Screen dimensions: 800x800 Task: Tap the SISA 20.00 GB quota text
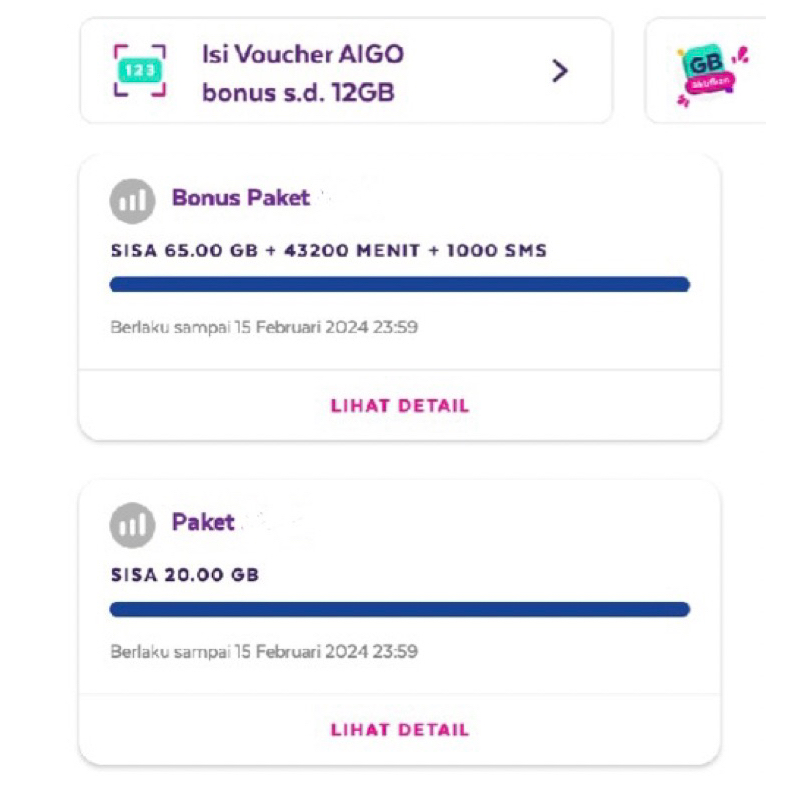[x=184, y=575]
